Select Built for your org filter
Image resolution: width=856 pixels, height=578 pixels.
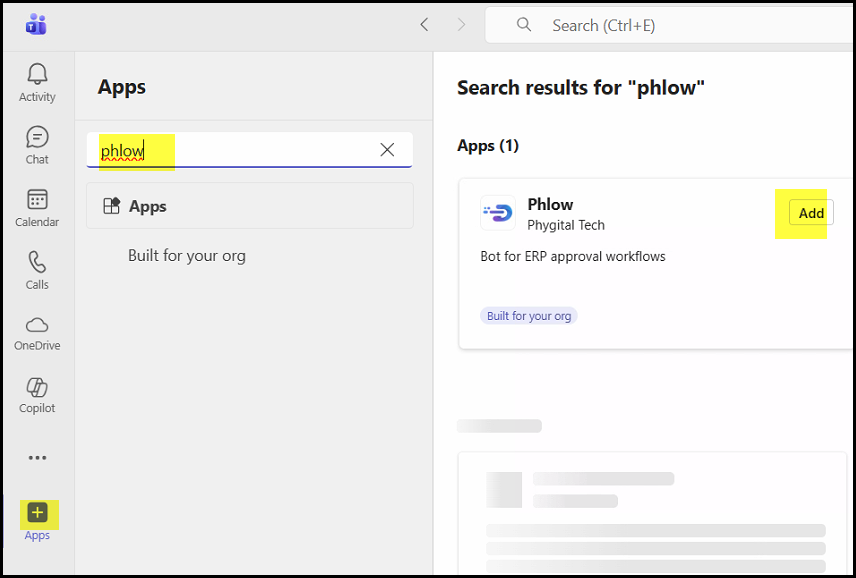click(x=187, y=256)
